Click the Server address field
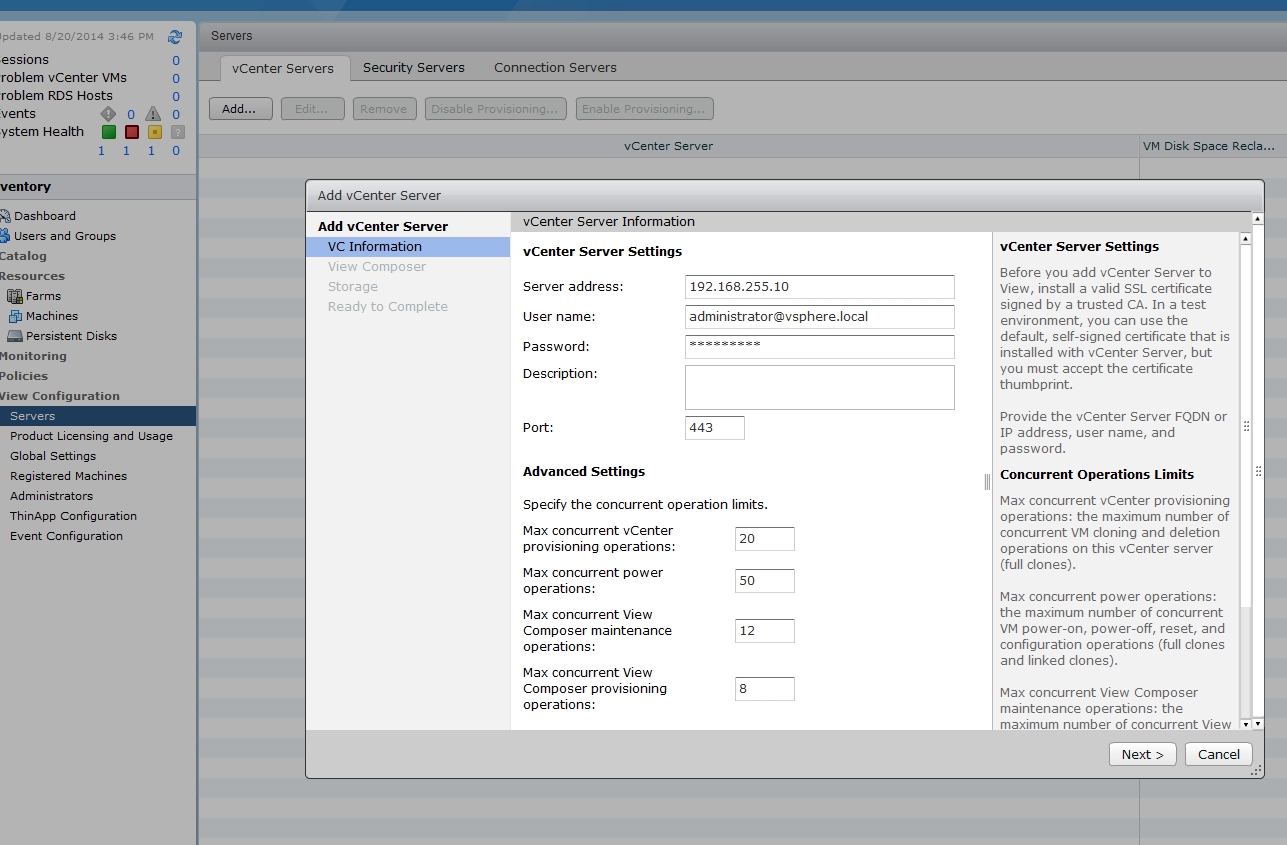1287x845 pixels. [819, 287]
